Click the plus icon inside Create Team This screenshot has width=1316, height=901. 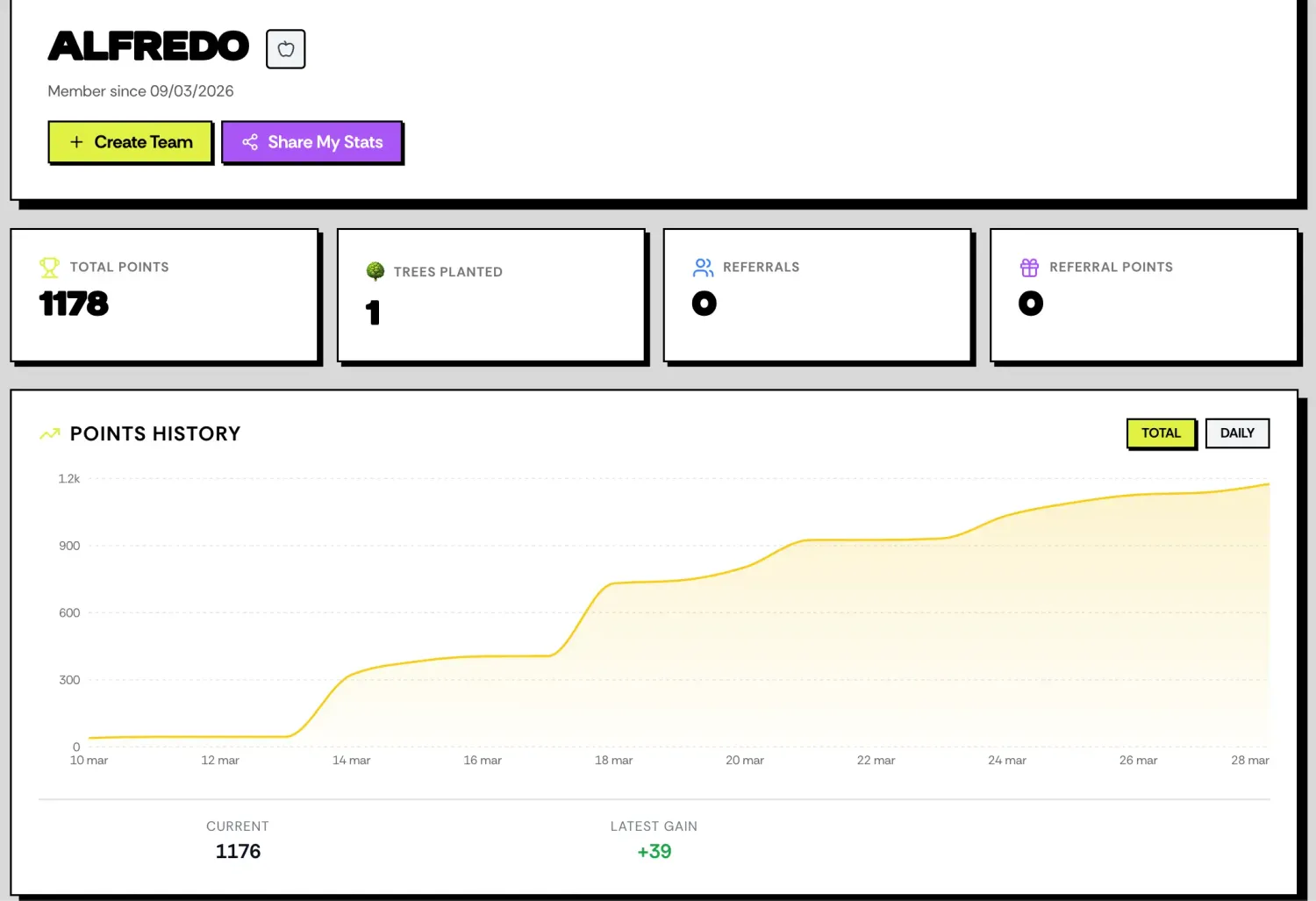click(x=76, y=141)
